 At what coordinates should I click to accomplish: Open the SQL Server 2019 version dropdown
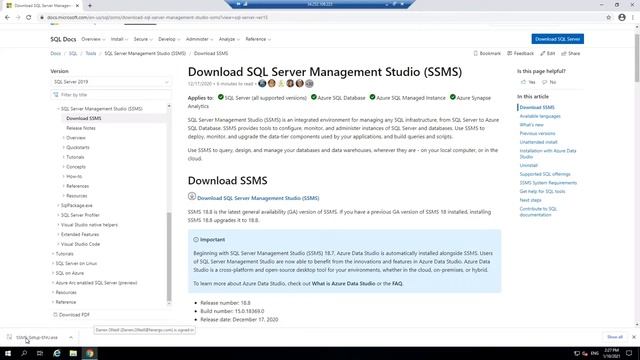point(110,82)
